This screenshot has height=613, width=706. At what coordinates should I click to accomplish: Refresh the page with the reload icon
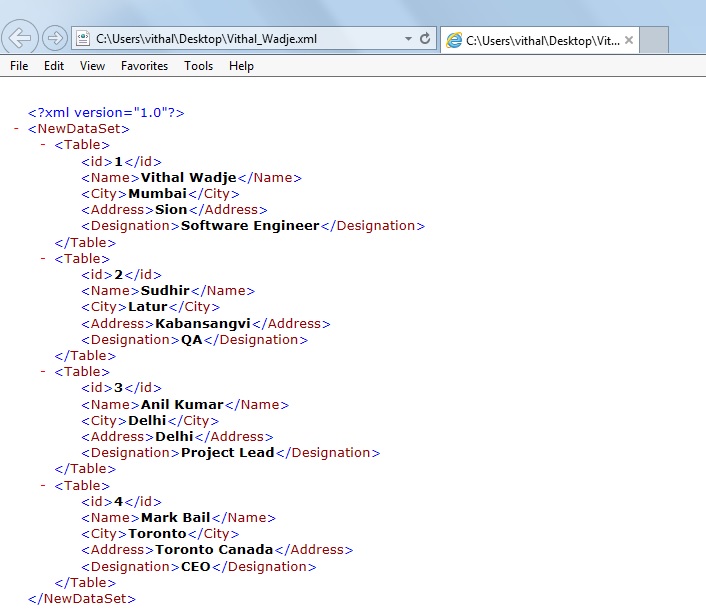point(425,39)
